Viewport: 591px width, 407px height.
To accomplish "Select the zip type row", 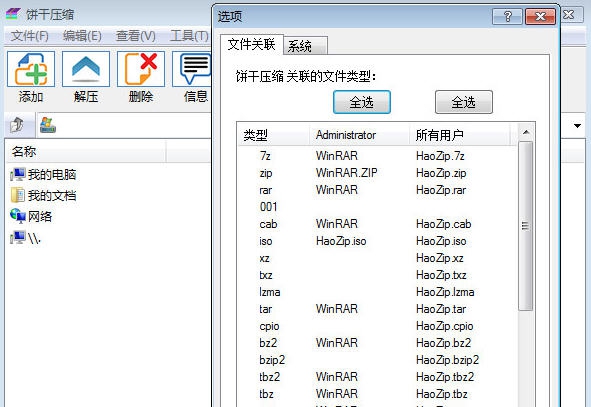I will (x=377, y=173).
